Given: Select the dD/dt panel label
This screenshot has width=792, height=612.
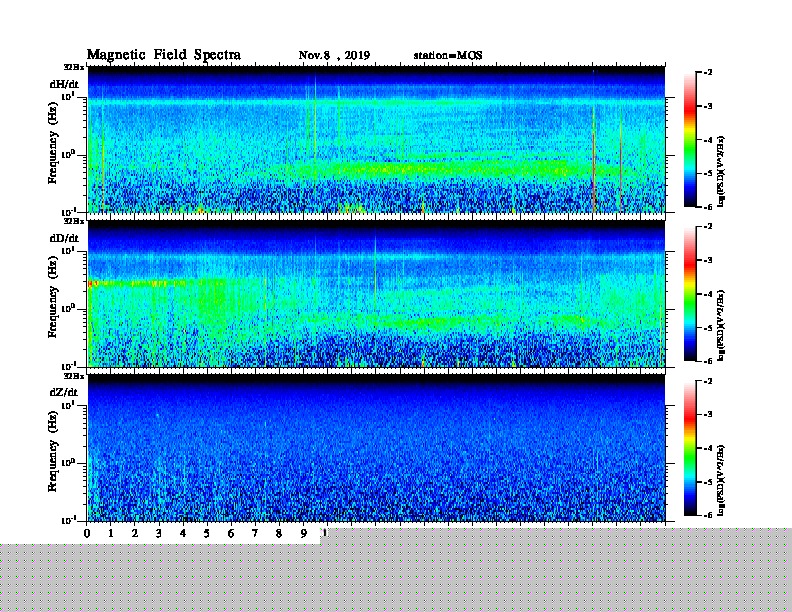Looking at the screenshot, I should (x=64, y=238).
